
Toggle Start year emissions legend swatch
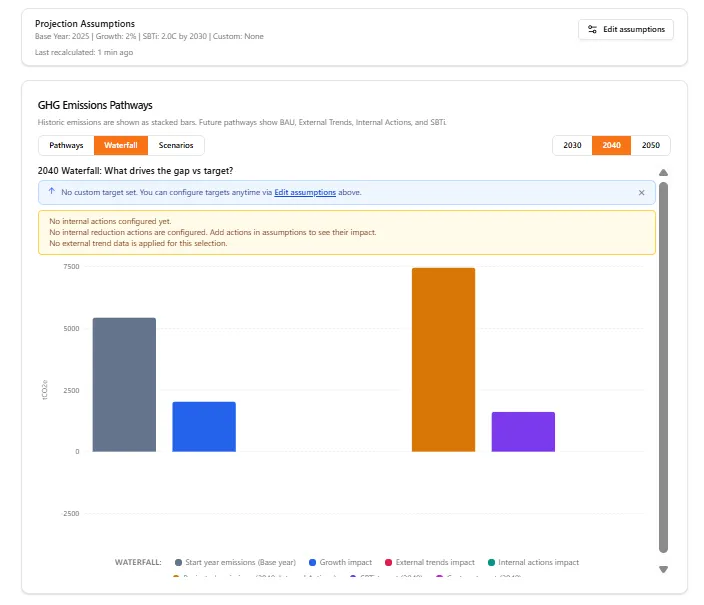[x=178, y=562]
